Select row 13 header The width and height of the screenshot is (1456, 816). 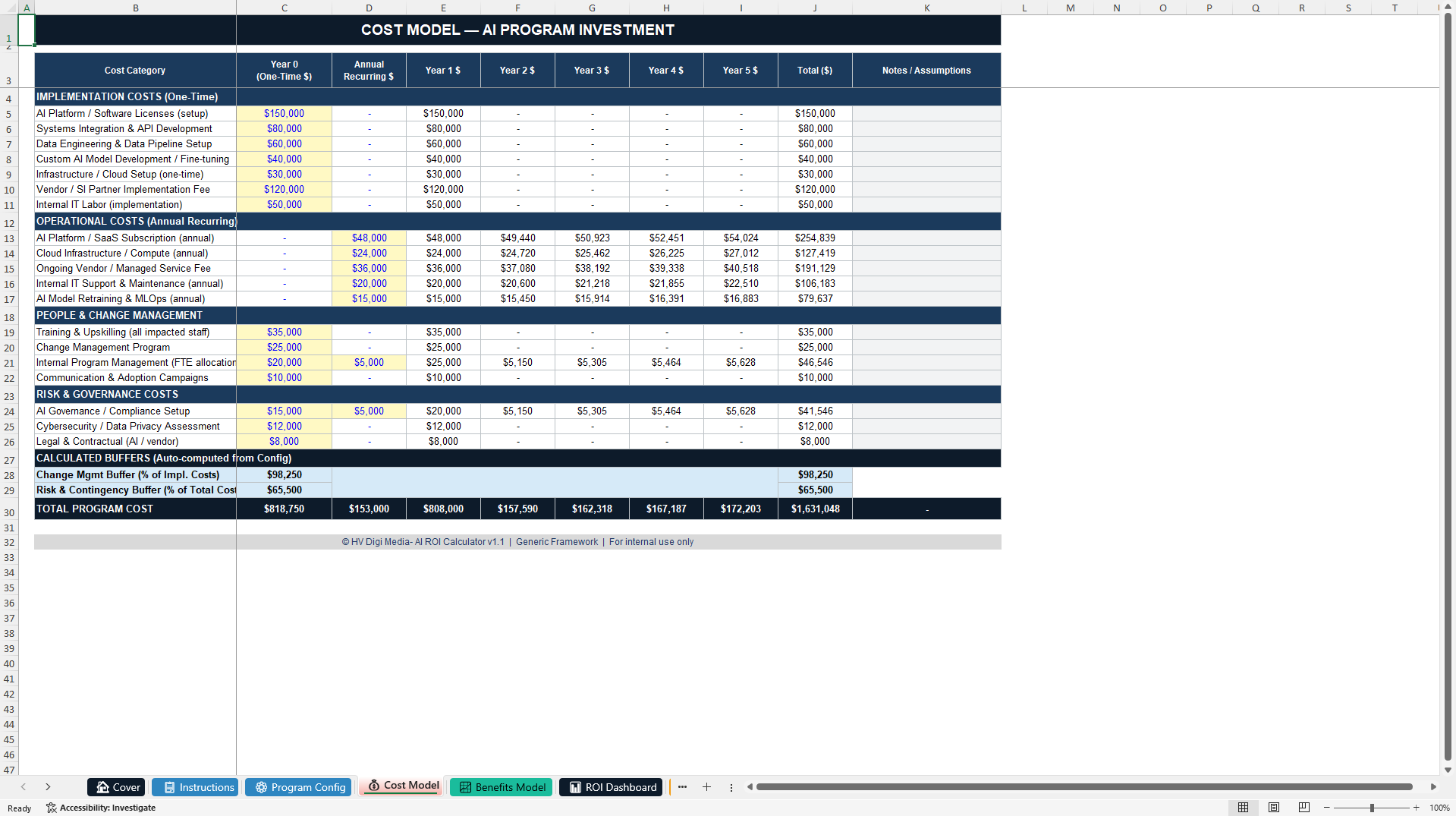point(9,238)
